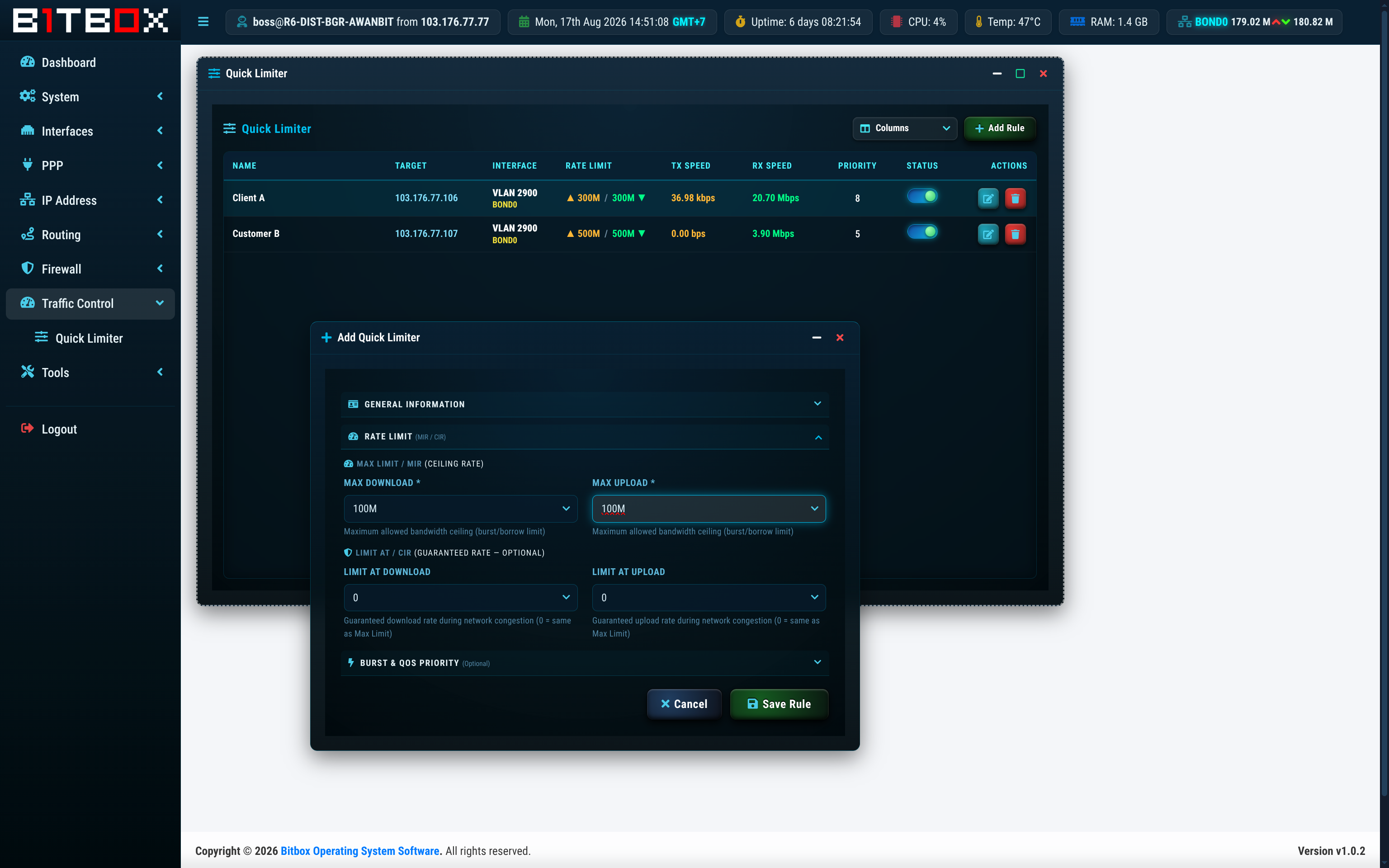Open the Routing menu in sidebar
This screenshot has height=868, width=1389.
point(90,234)
